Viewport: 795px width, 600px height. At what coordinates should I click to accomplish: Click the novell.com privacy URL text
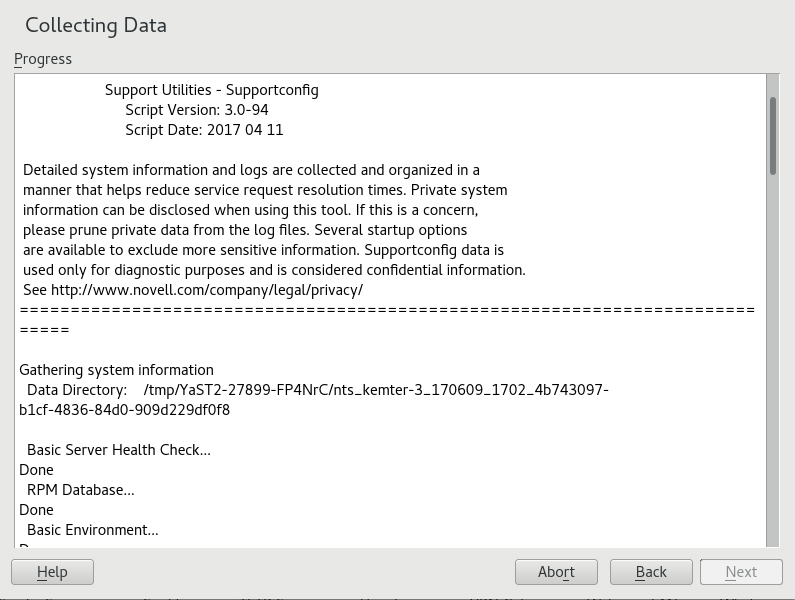(207, 290)
